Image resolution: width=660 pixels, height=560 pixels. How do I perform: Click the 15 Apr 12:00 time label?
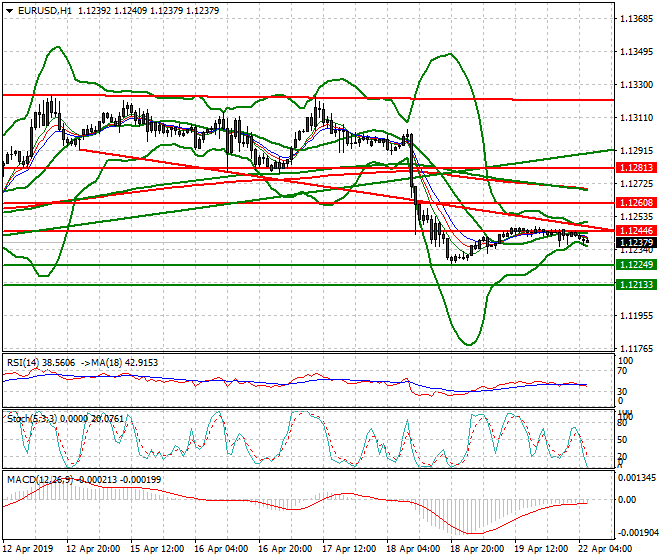tap(157, 549)
